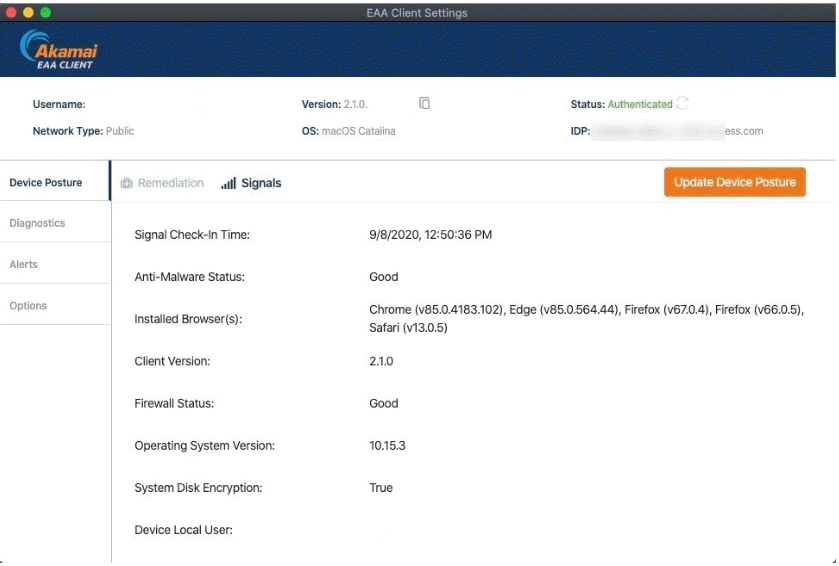
Task: Click the Anti-Malware Status Good value
Action: [x=383, y=277]
